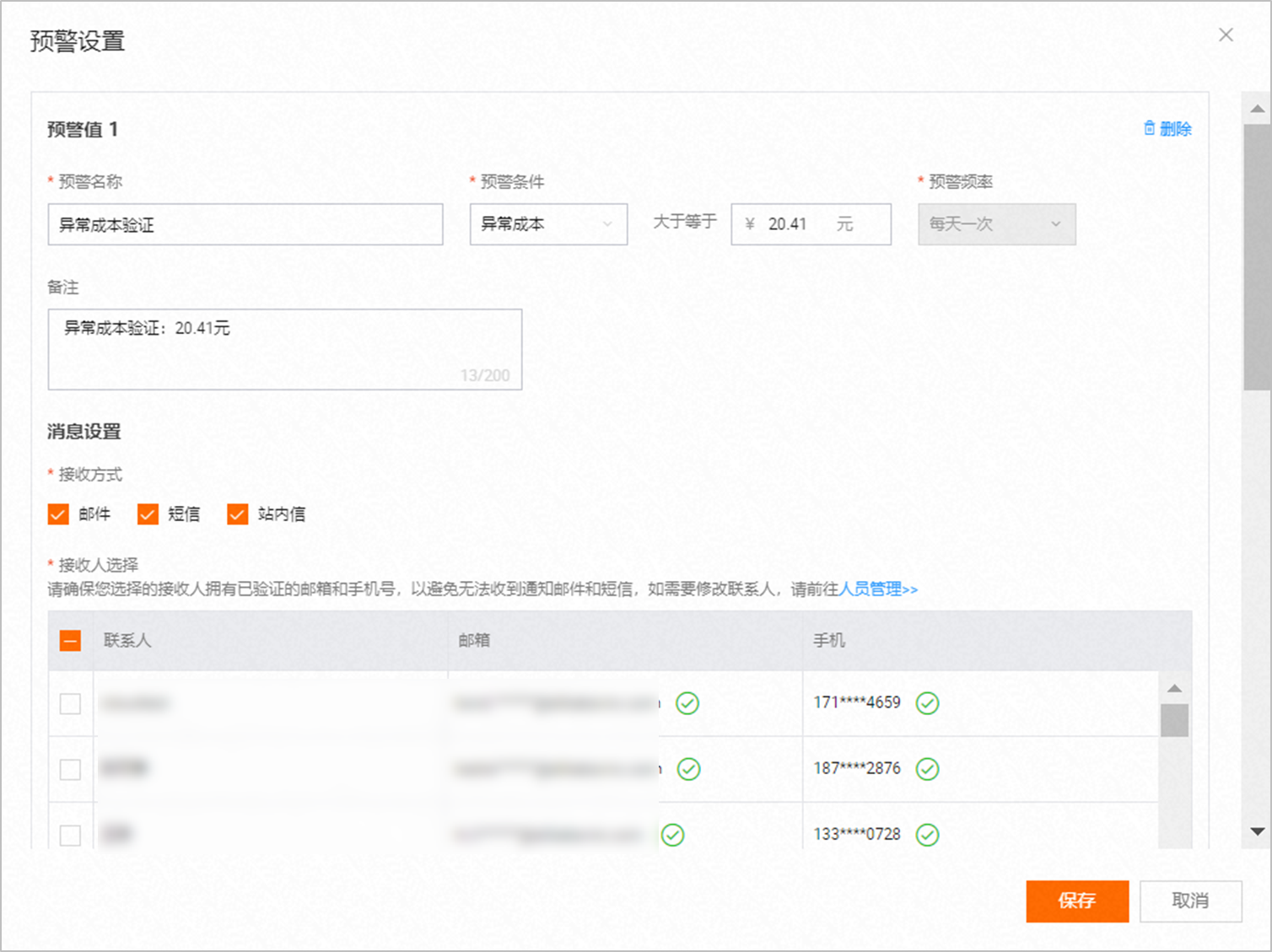Check the contact row with phone 187****2876

[71, 769]
